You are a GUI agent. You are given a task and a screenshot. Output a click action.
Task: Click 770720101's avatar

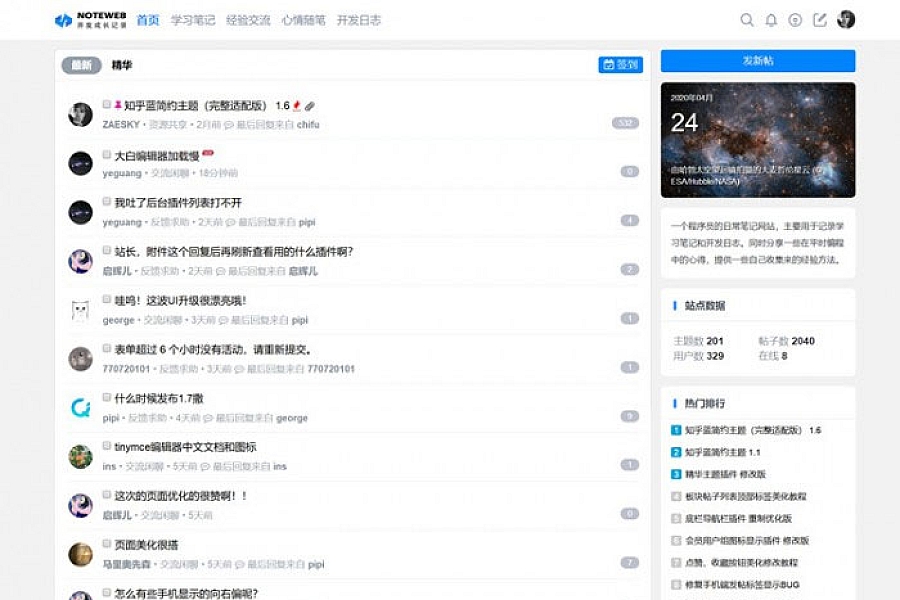(80, 359)
